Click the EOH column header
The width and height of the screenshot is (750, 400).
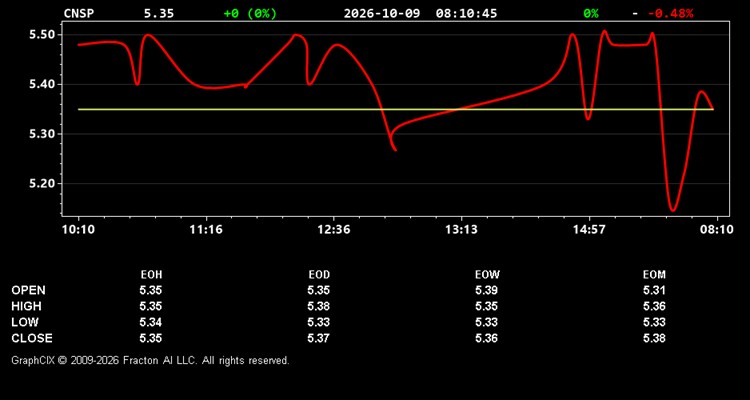pos(151,275)
